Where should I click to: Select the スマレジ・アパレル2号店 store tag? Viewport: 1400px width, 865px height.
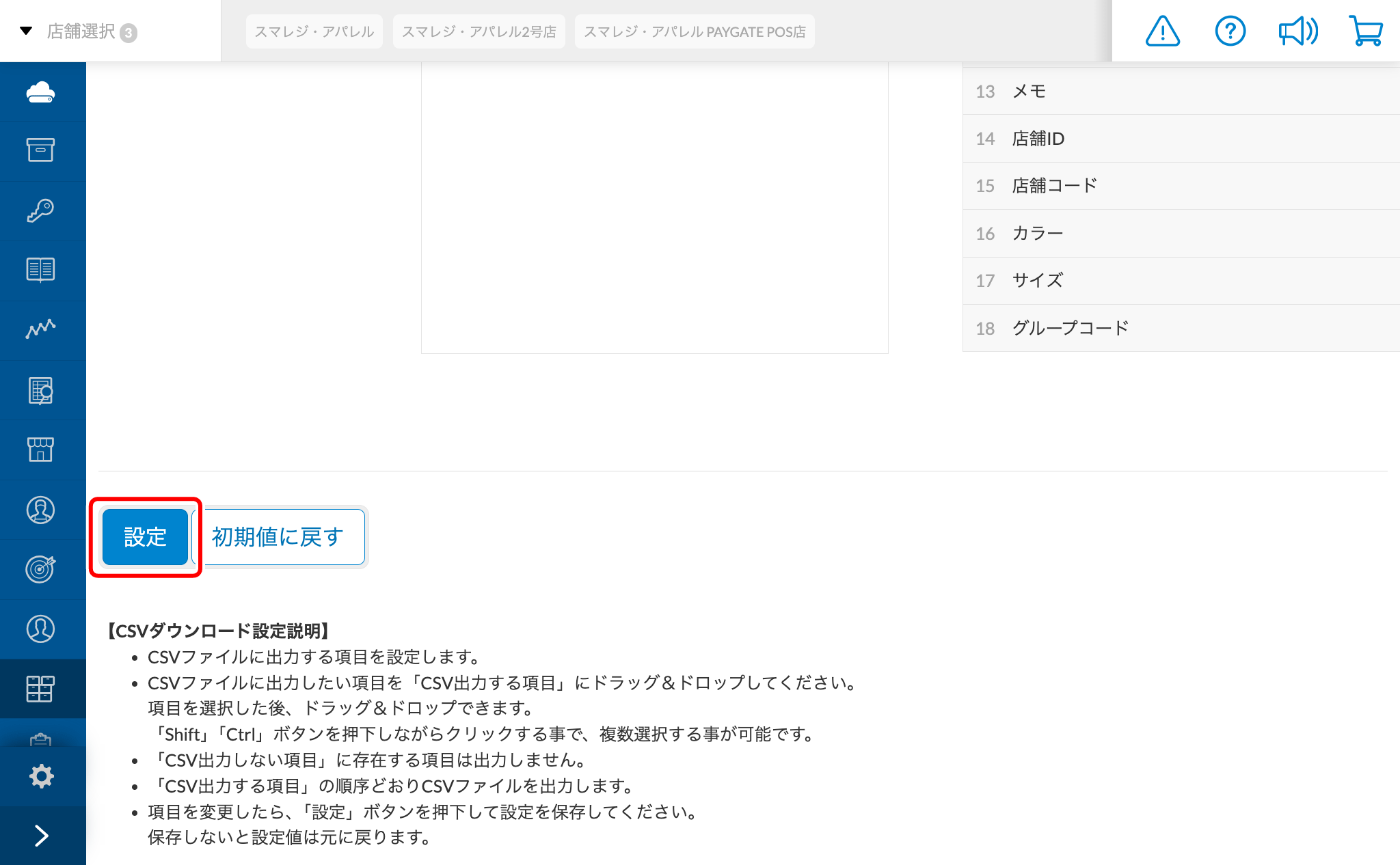(479, 31)
